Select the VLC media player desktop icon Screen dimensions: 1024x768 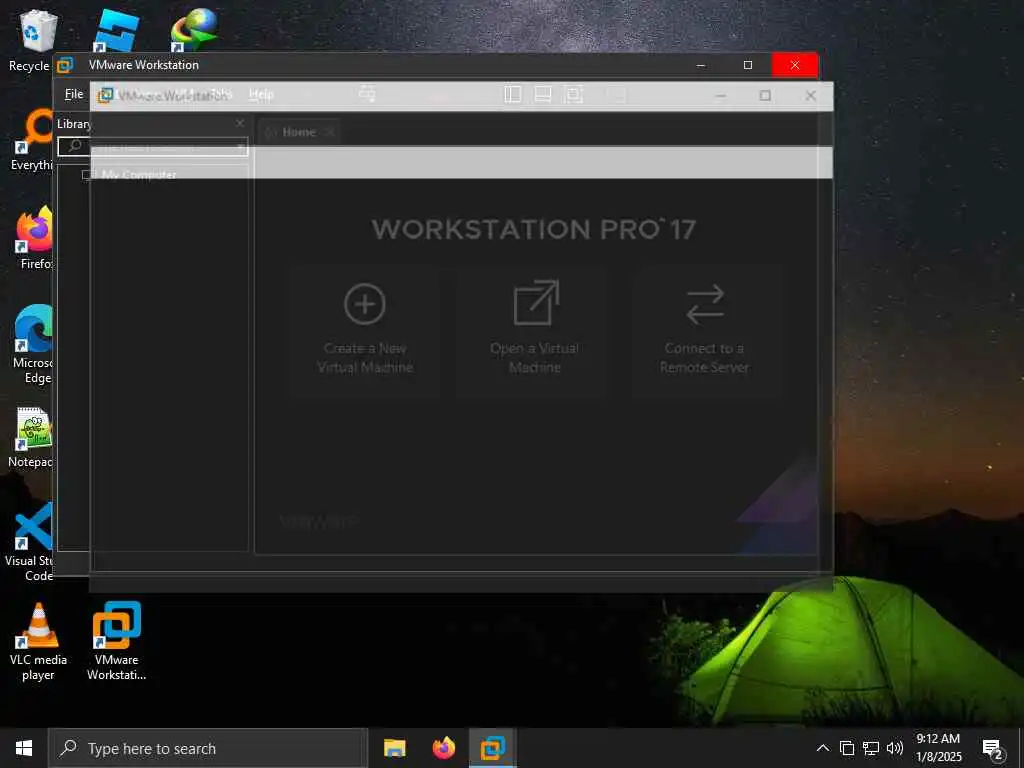point(38,641)
